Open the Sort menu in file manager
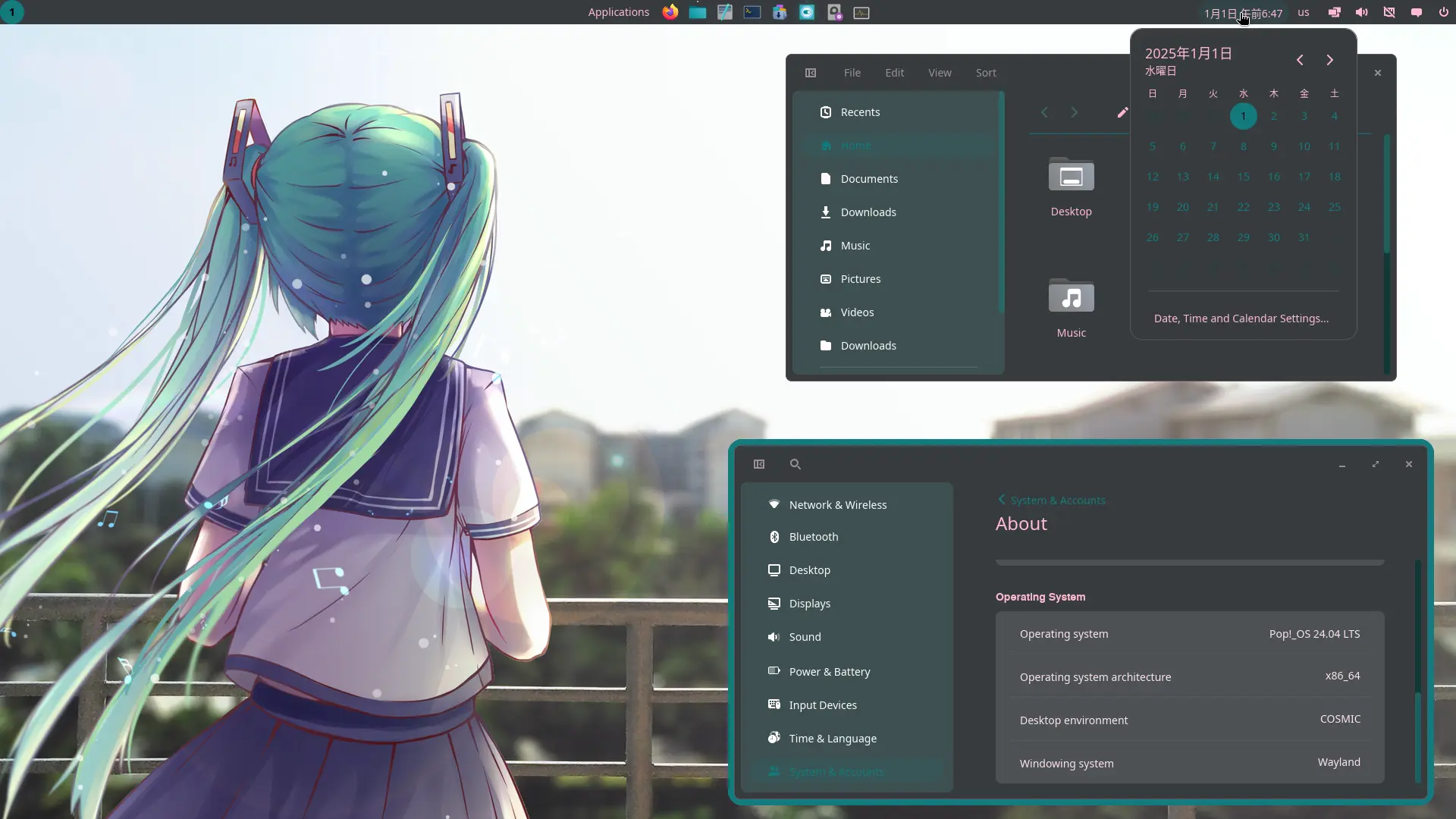This screenshot has width=1456, height=819. click(986, 73)
